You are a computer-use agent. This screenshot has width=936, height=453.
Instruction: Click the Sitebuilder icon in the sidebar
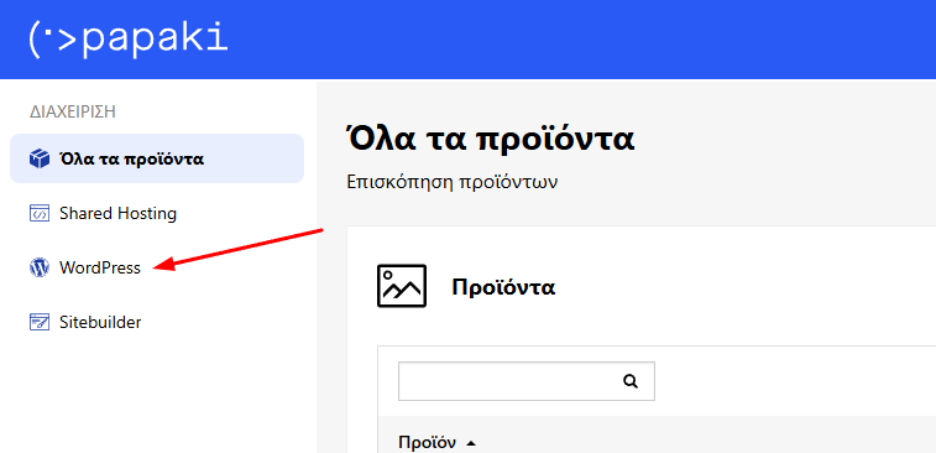click(x=39, y=322)
